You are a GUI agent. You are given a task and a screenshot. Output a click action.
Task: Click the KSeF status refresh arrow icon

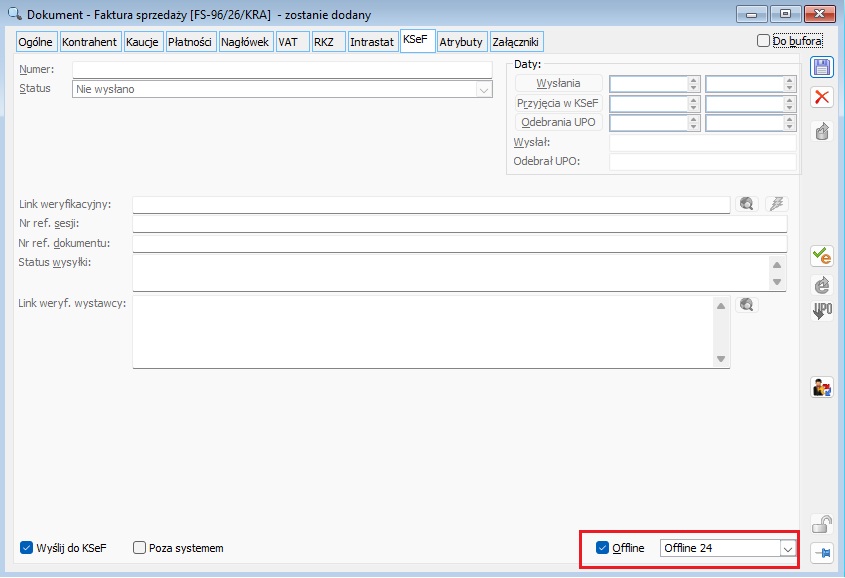click(822, 285)
